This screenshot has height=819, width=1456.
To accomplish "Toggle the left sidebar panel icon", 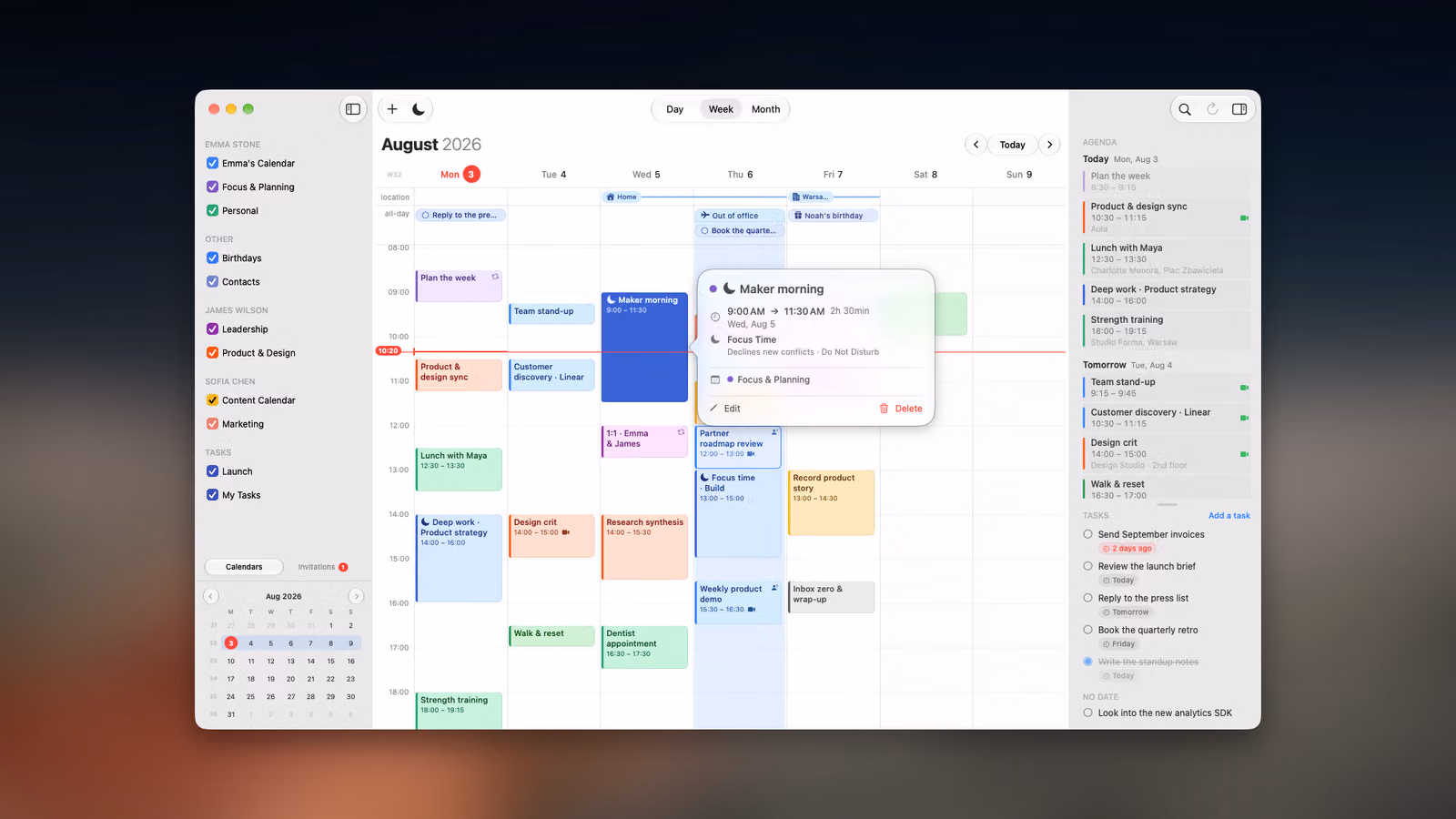I will coord(353,109).
